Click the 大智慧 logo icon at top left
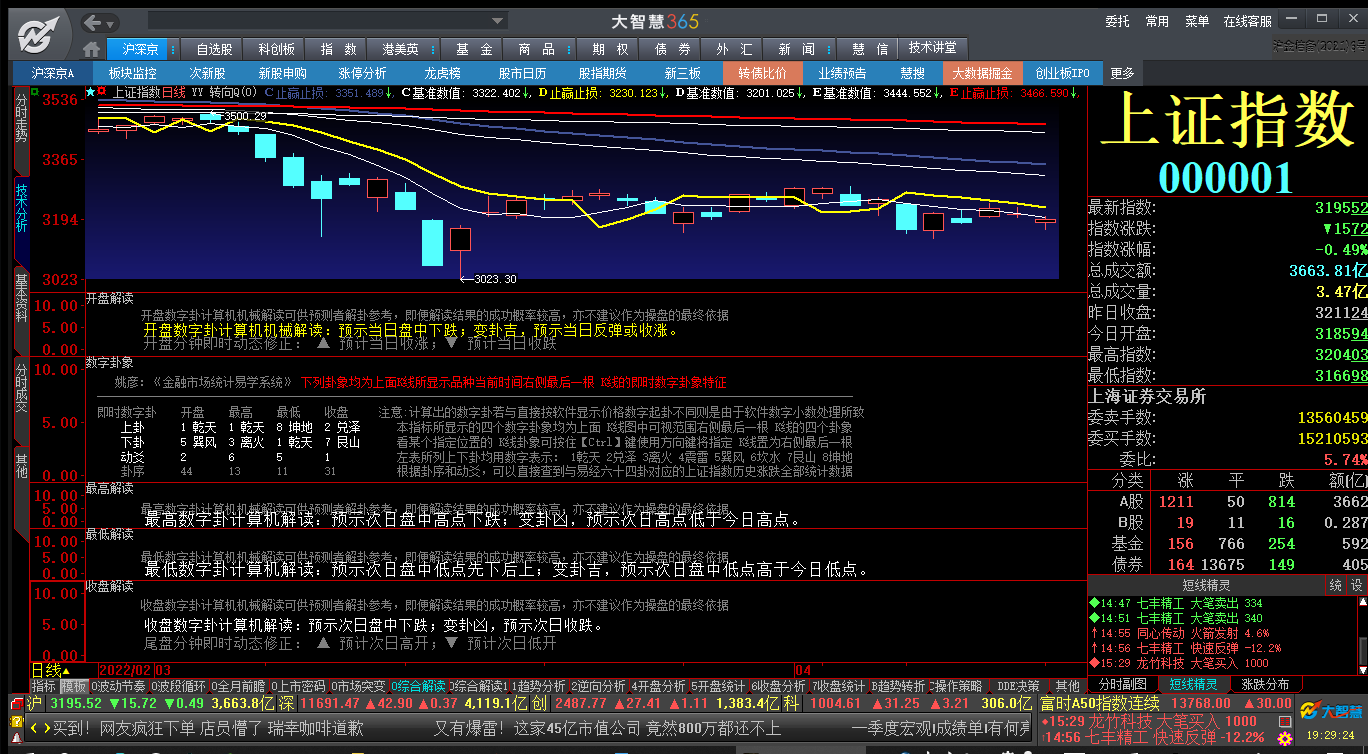1368x754 pixels. [x=37, y=36]
